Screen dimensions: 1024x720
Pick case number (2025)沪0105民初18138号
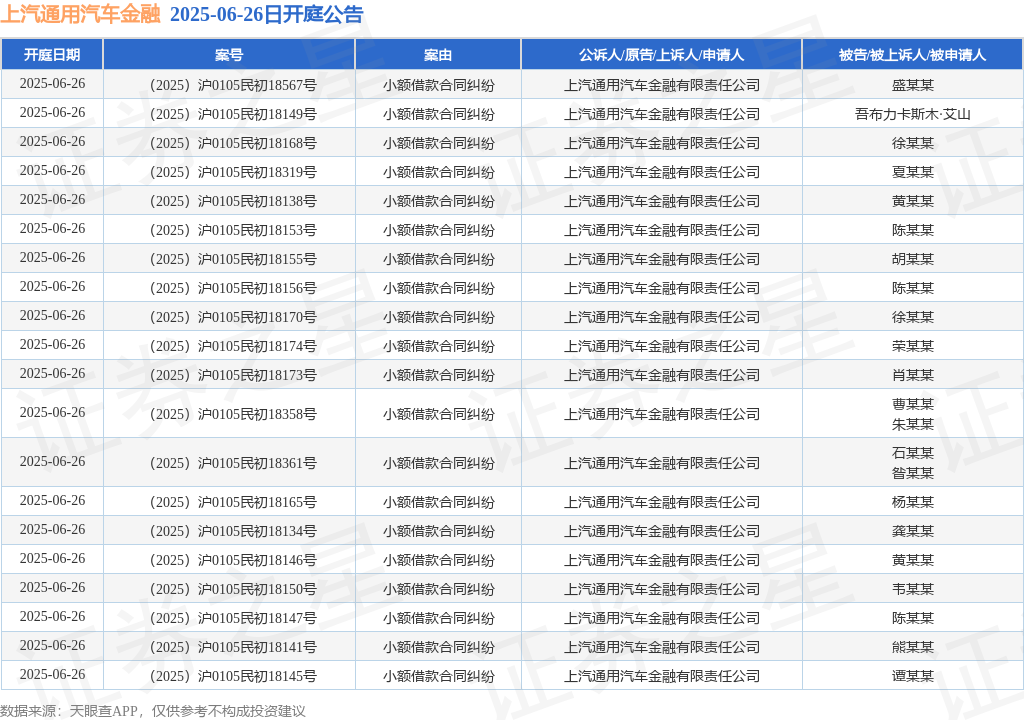(233, 201)
